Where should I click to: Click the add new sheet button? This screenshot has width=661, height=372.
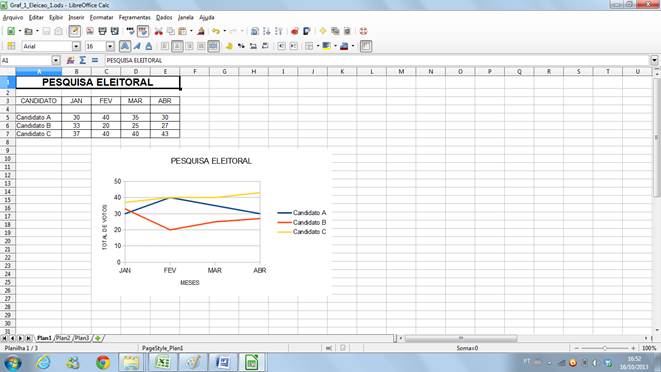98,338
